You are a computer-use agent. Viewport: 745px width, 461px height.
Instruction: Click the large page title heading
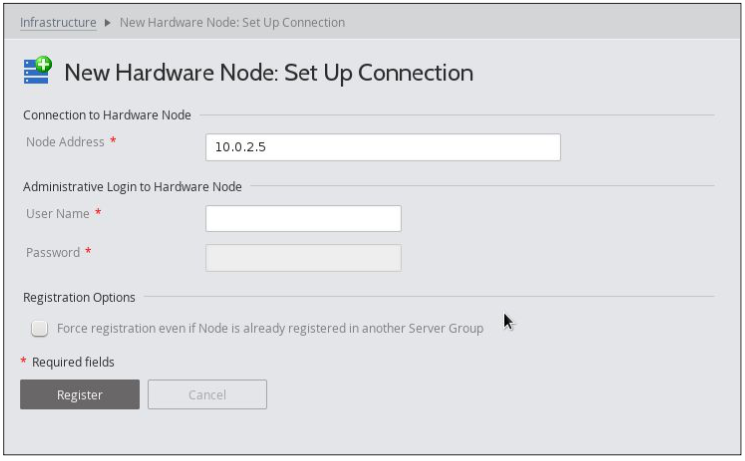(x=268, y=73)
